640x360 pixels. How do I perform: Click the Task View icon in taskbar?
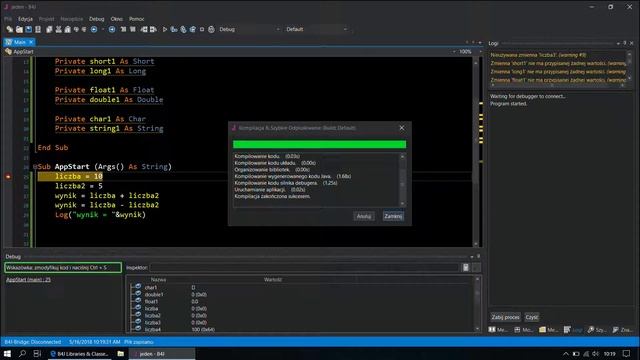pos(37,353)
